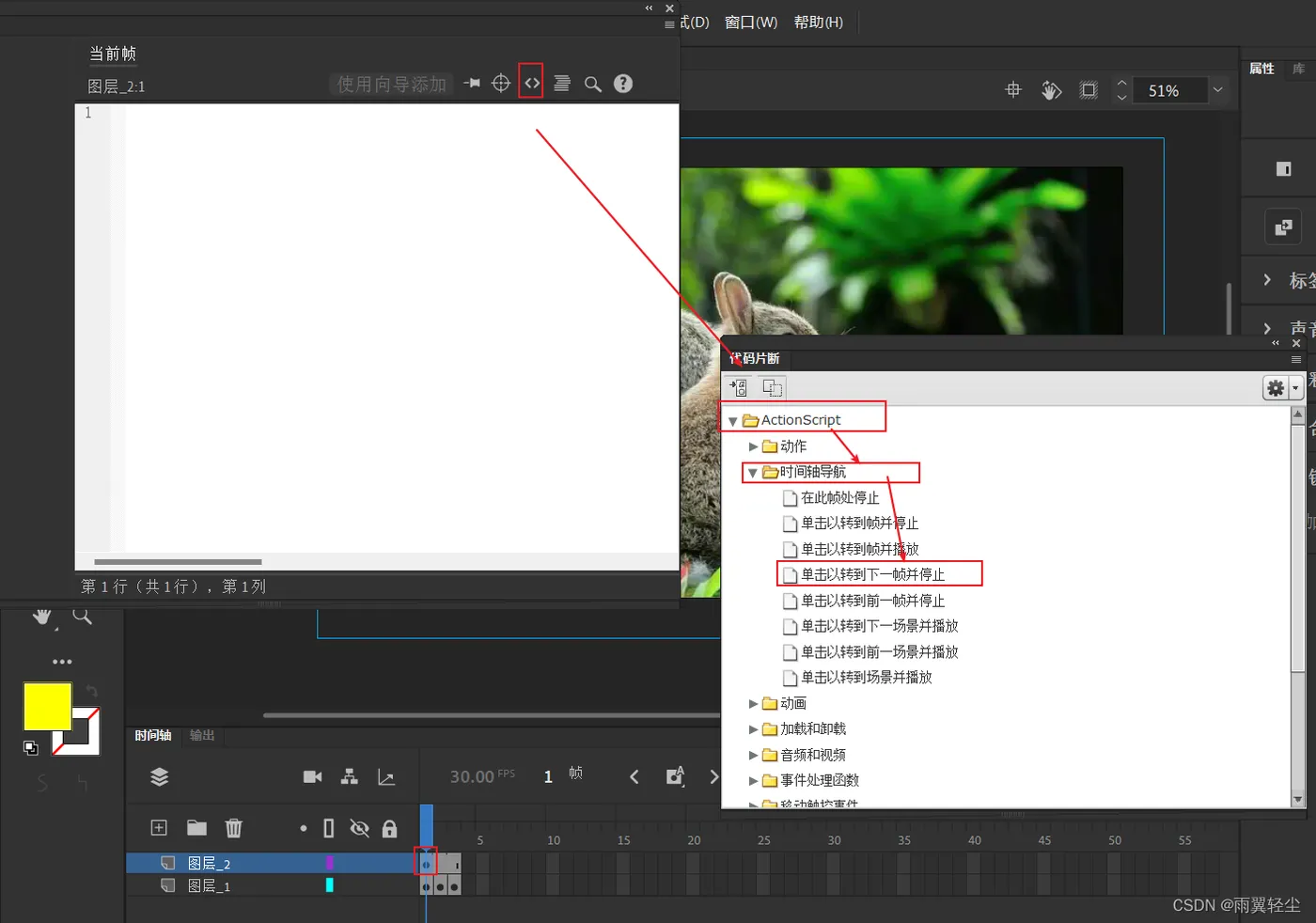Switch to the 库 tab
Image resolution: width=1316 pixels, height=923 pixels.
click(1298, 69)
